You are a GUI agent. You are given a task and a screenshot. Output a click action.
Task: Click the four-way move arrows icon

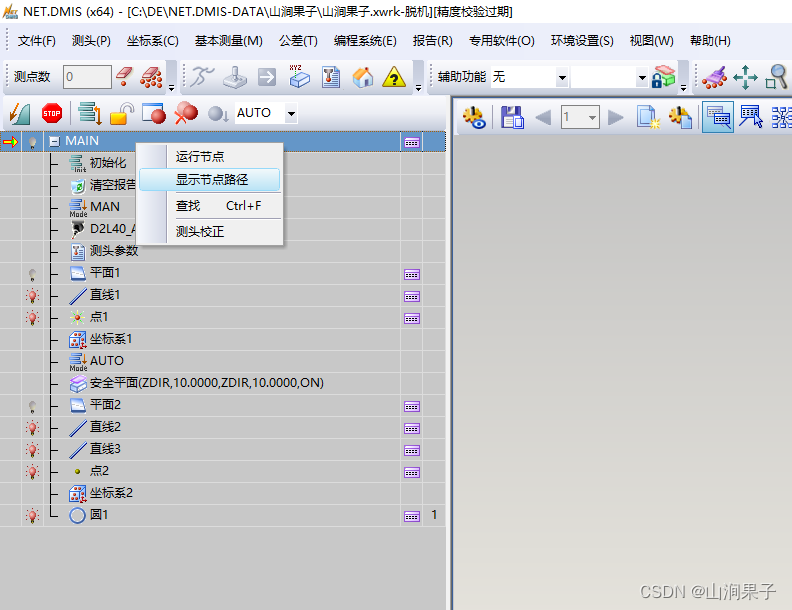pos(746,77)
